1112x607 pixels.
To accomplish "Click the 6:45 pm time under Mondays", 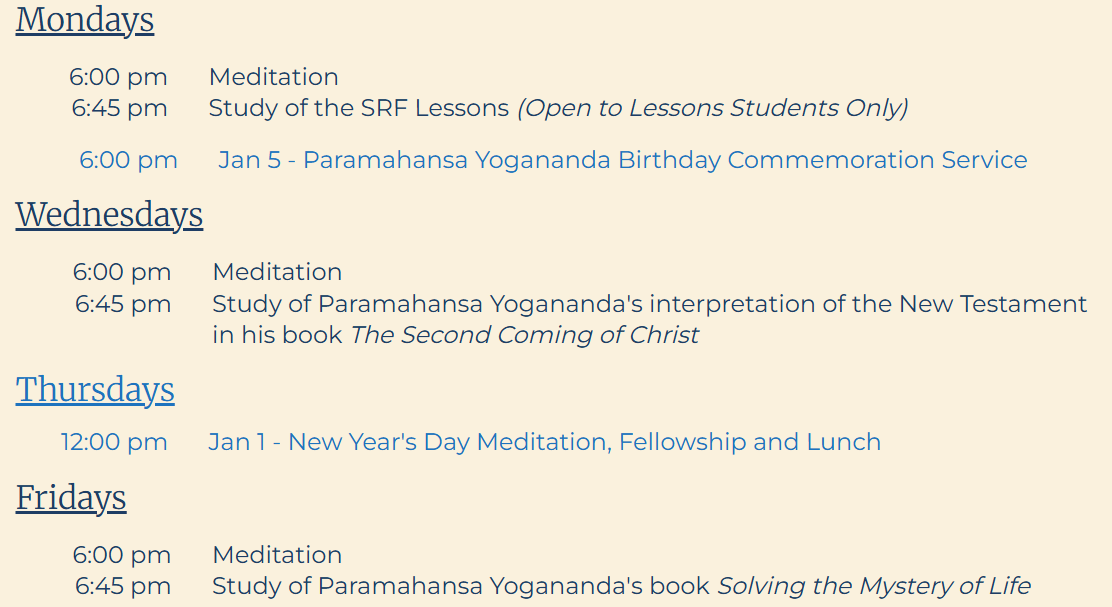I will tap(119, 108).
